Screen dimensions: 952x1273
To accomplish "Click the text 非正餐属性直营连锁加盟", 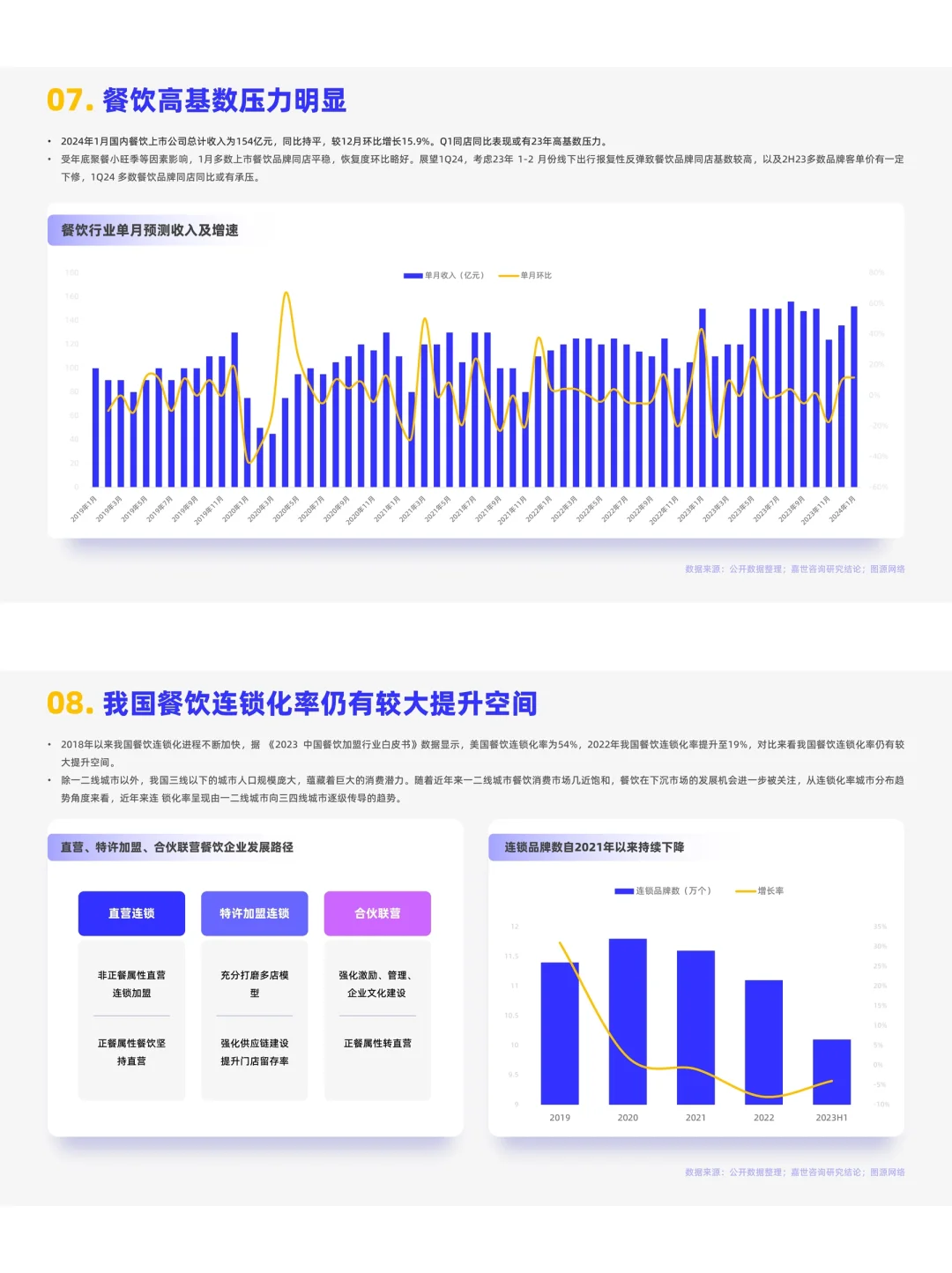I will tap(131, 984).
